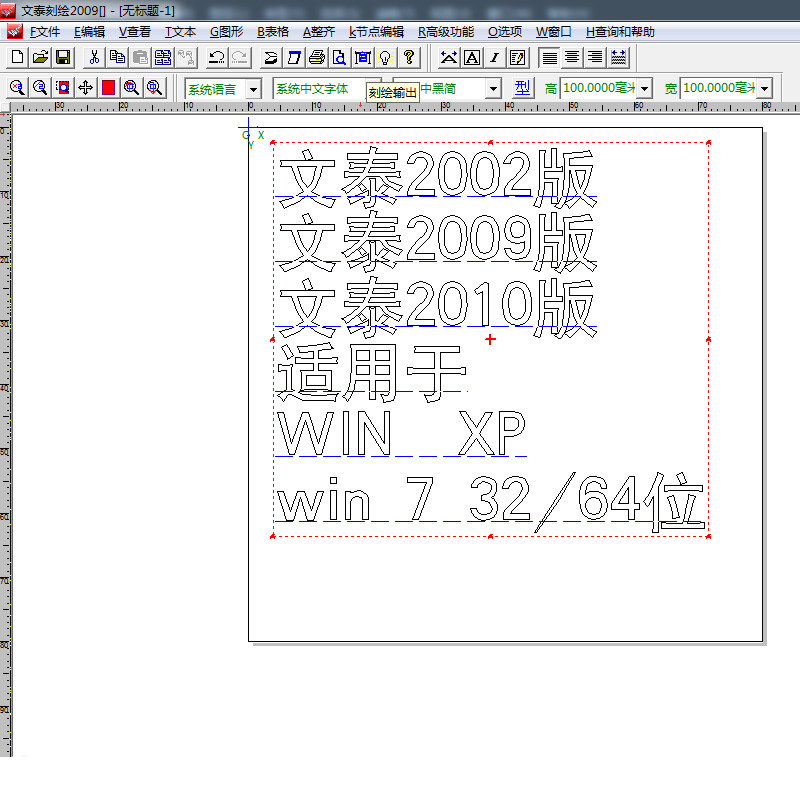Click the WIN XP text line on canvas

(401, 433)
